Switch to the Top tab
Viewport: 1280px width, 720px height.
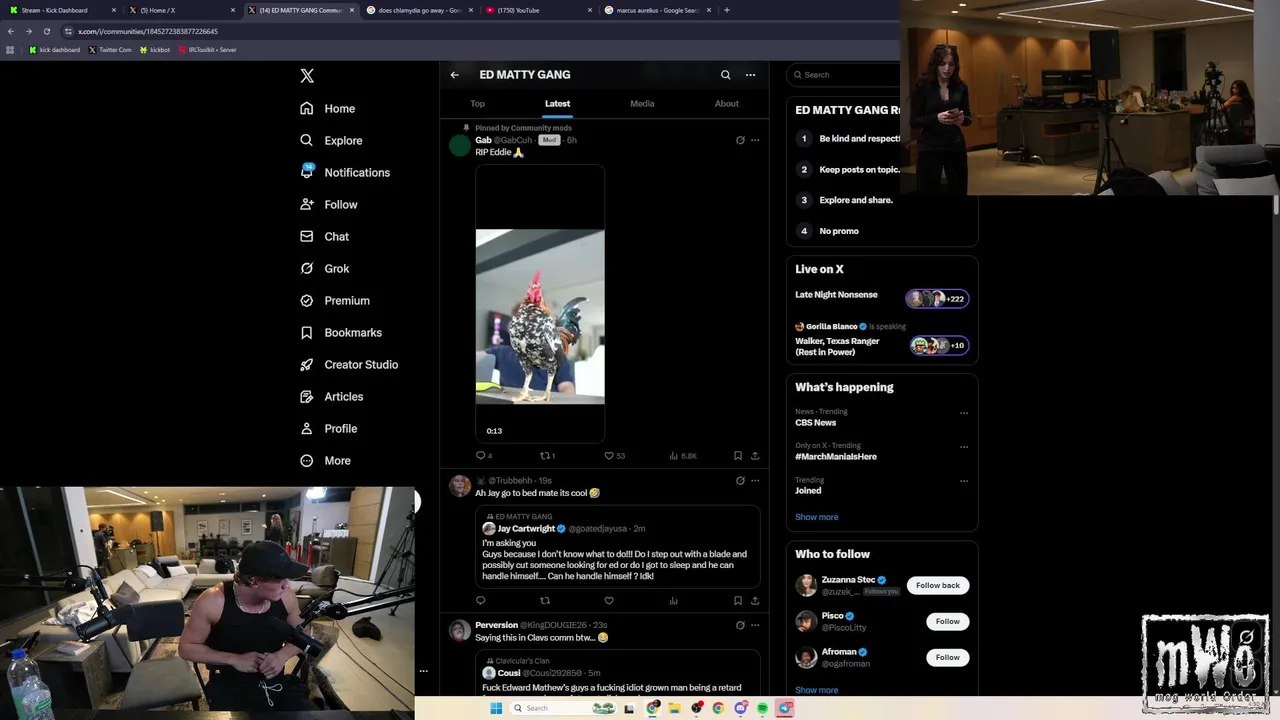[x=478, y=104]
